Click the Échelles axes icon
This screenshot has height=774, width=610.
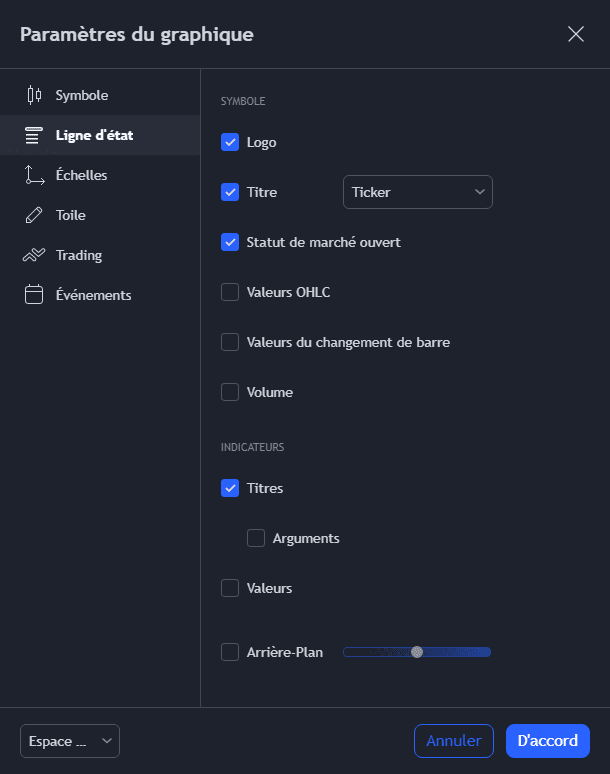click(34, 175)
